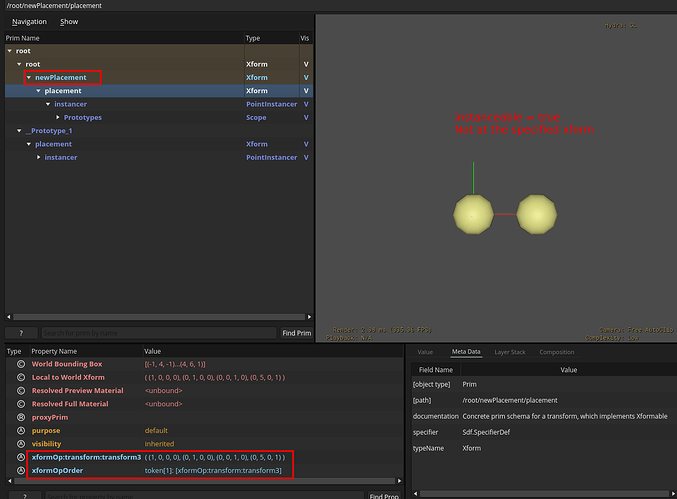Viewport: 677px width, 499px height.
Task: Click the xformOp:transform:transform3 attribute icon
Action: click(21, 457)
